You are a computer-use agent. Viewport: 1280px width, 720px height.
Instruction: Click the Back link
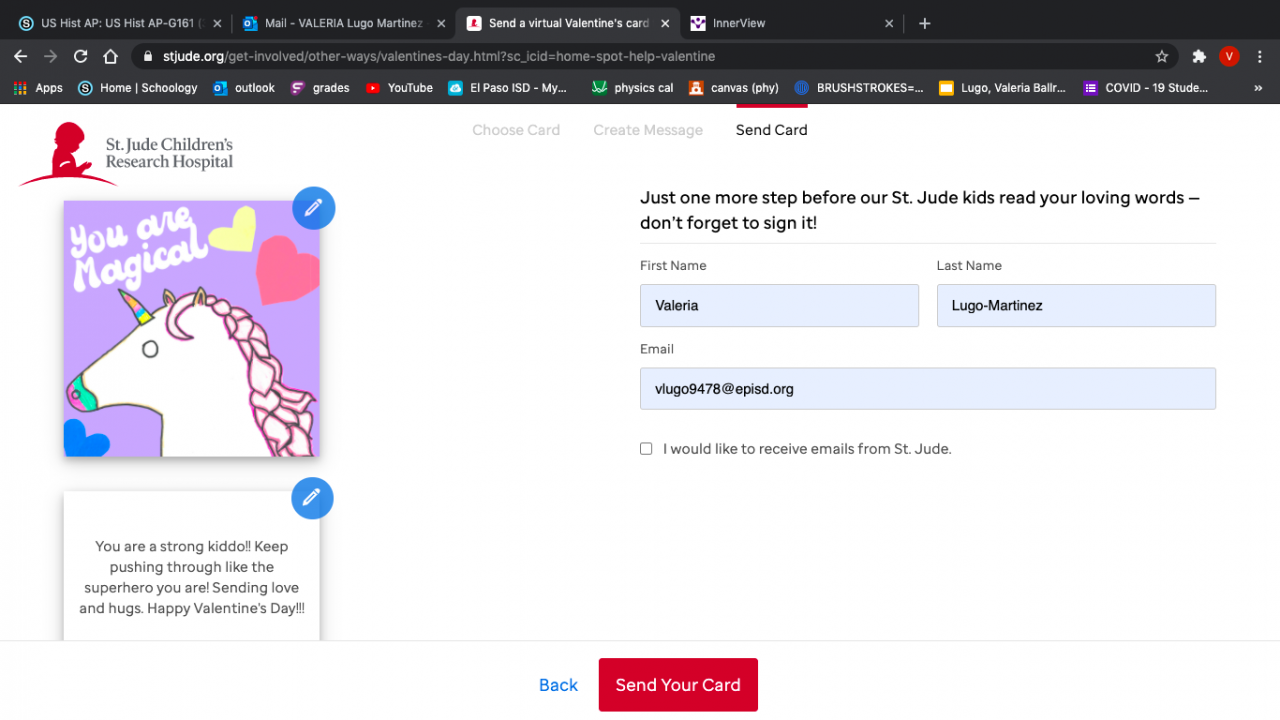[x=558, y=685]
